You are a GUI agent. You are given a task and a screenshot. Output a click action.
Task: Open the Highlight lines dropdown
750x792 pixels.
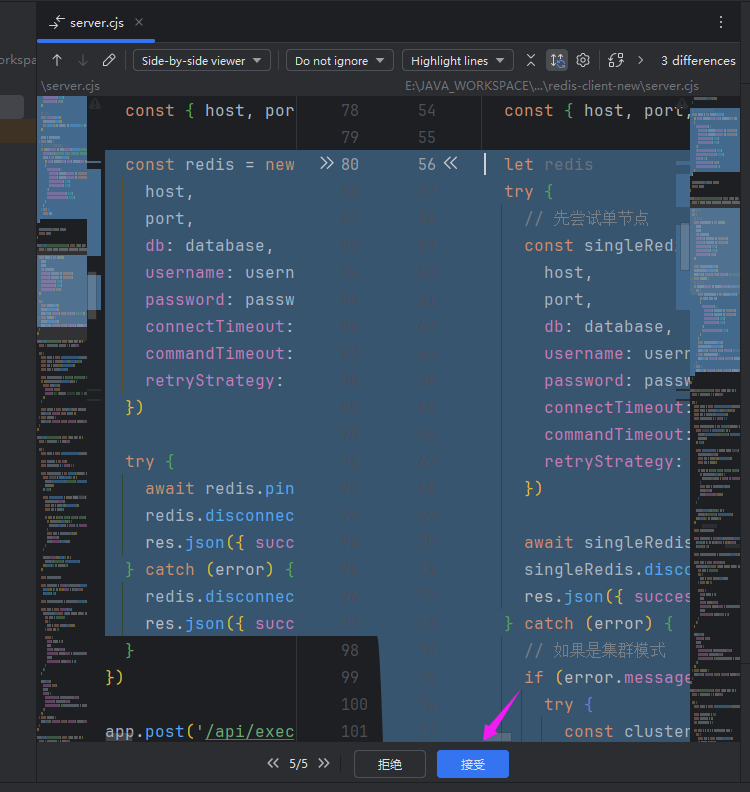click(458, 61)
